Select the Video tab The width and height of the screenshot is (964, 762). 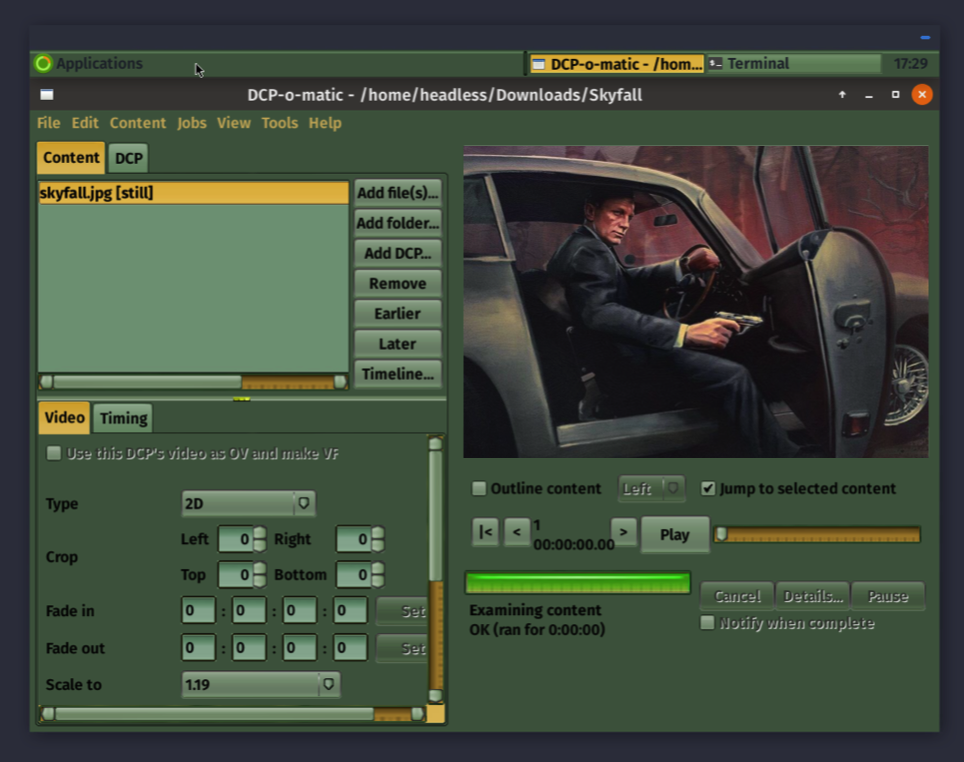[x=65, y=417]
